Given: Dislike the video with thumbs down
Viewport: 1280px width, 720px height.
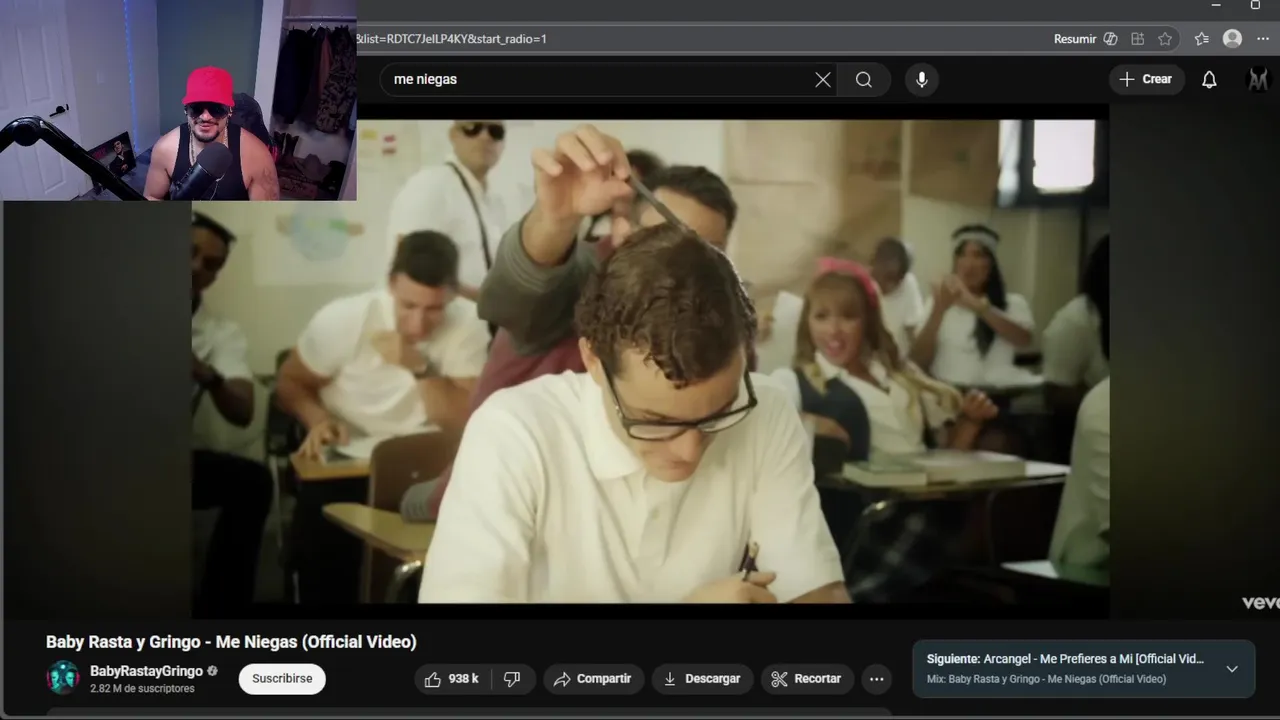Looking at the screenshot, I should coord(512,679).
